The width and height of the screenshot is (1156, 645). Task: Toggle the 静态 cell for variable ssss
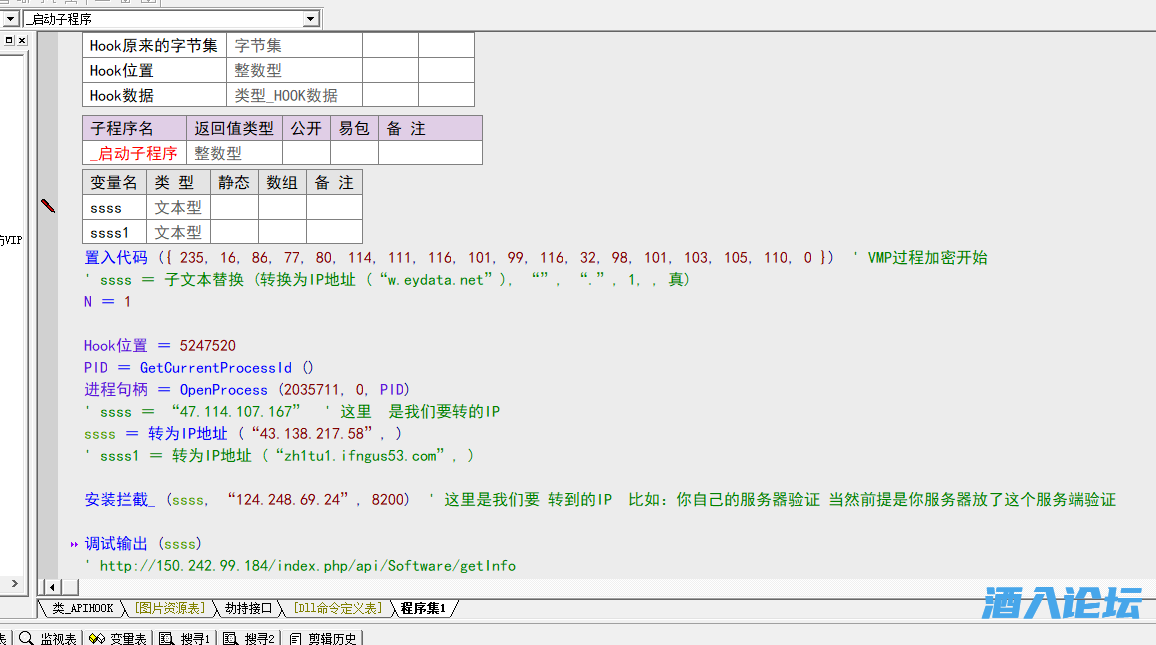click(x=234, y=208)
